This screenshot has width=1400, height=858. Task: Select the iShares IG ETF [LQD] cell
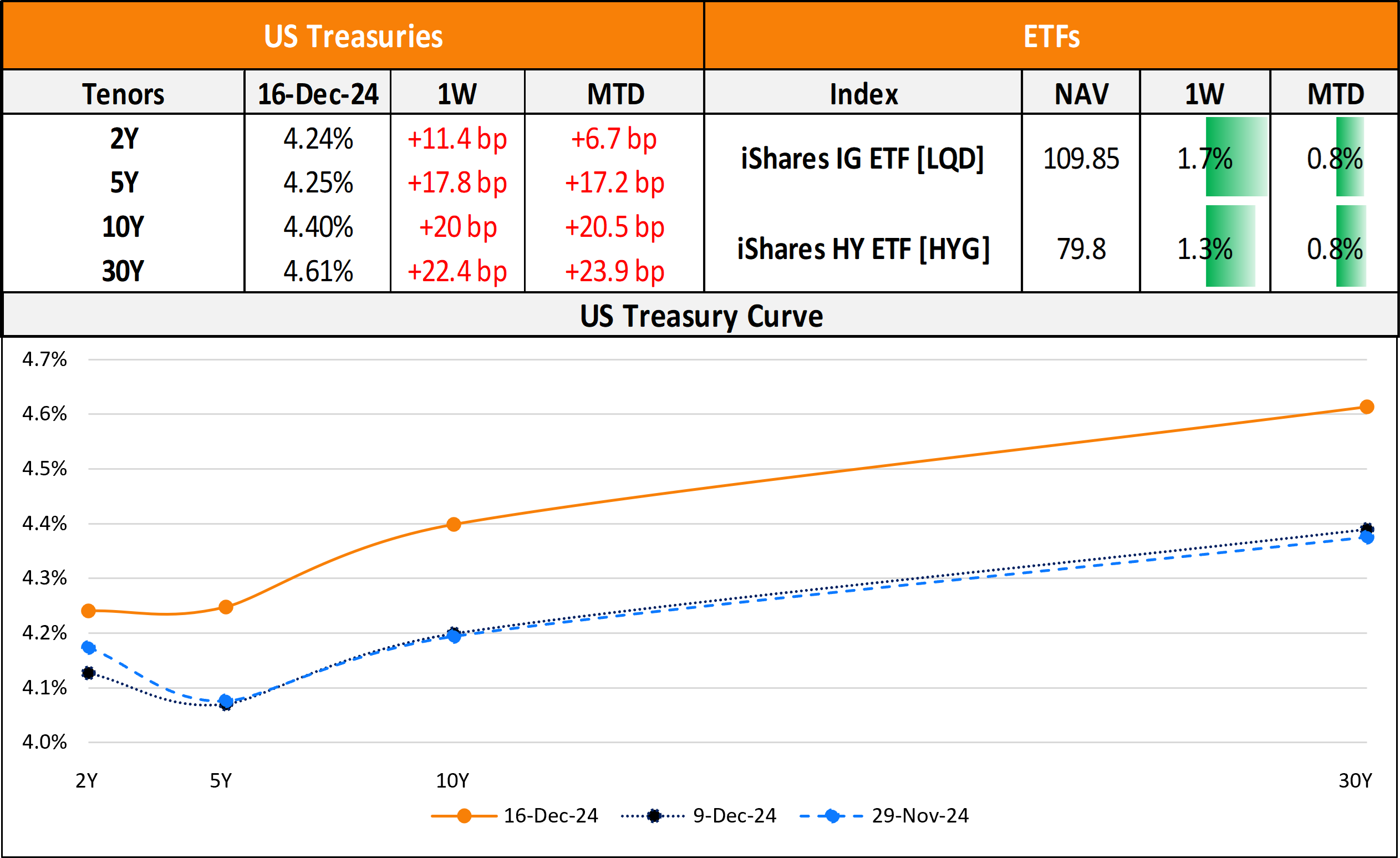[x=863, y=158]
